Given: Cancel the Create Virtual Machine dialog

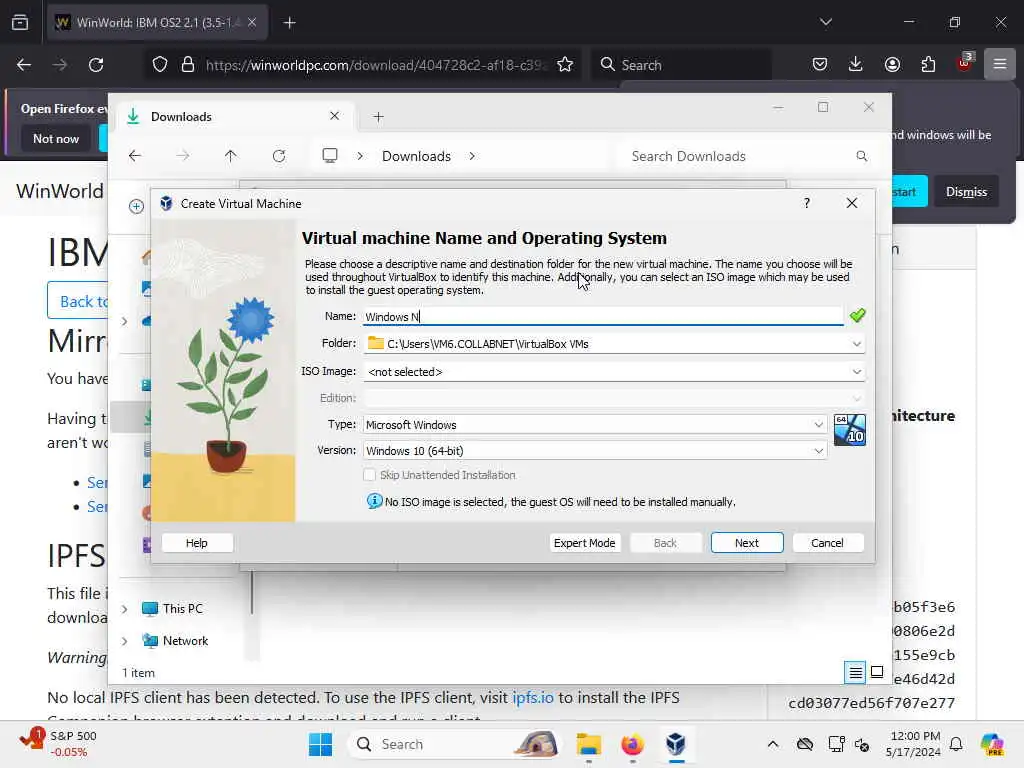Looking at the screenshot, I should point(827,543).
